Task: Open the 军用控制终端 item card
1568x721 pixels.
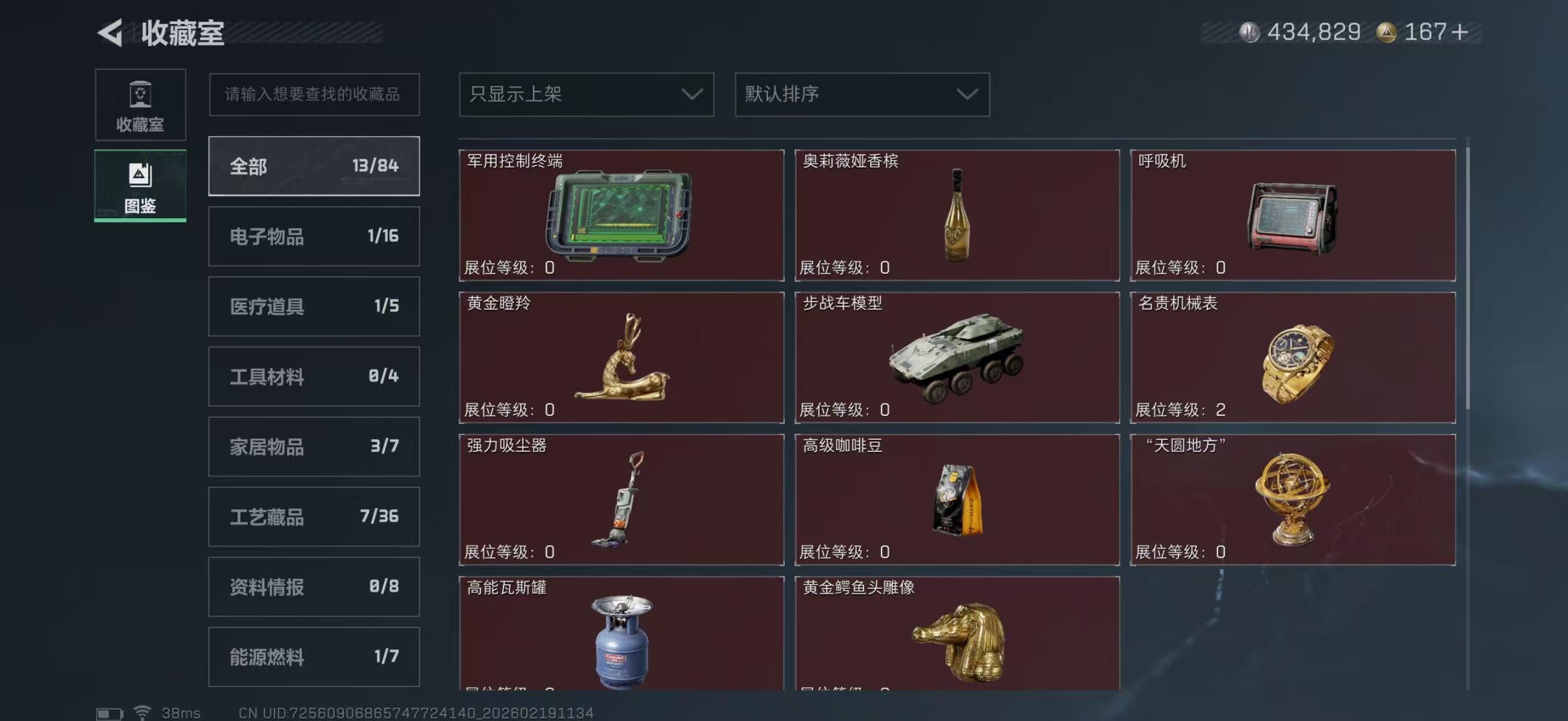Action: (x=621, y=215)
